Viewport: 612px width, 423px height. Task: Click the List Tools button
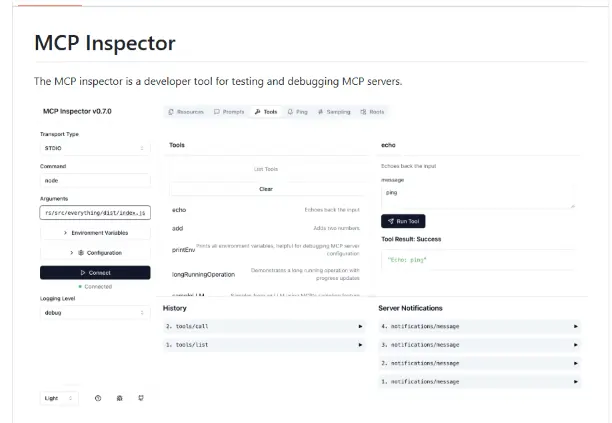click(265, 169)
